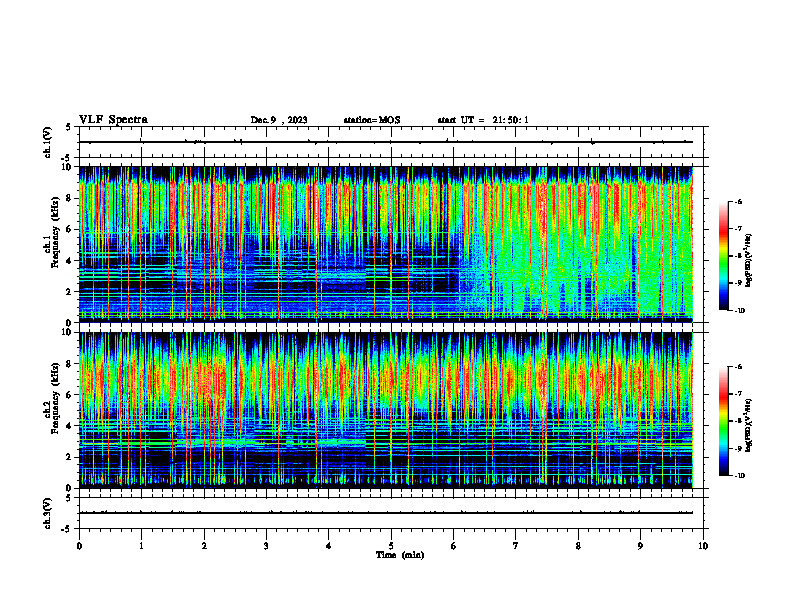This screenshot has width=792, height=612.
Task: Click the ch.2 spectrogram panel
Action: click(x=386, y=410)
